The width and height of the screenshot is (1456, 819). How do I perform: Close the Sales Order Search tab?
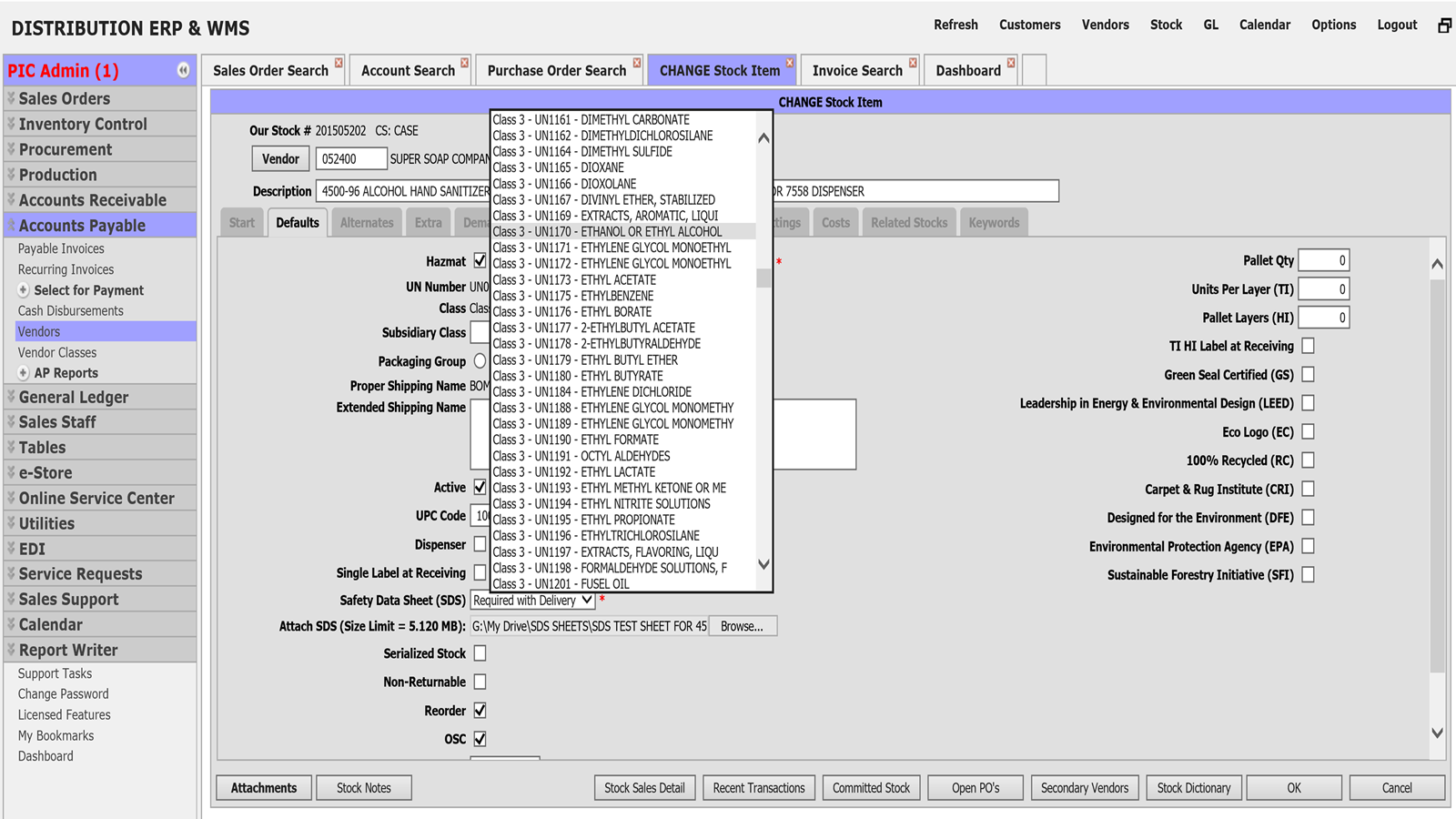(x=339, y=63)
